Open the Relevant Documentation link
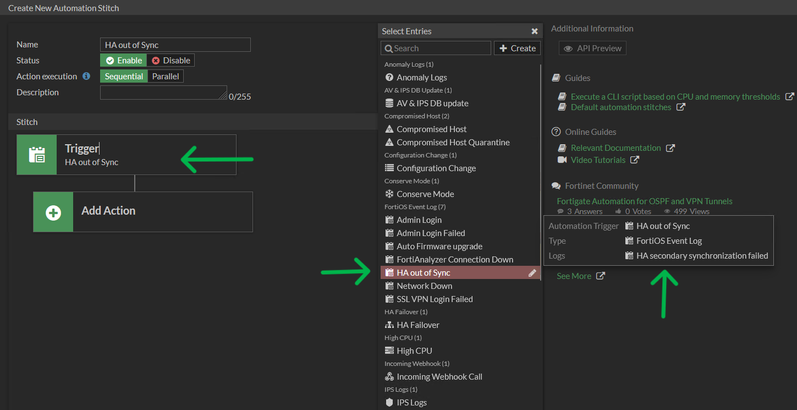Viewport: 797px width, 410px height. pos(615,148)
